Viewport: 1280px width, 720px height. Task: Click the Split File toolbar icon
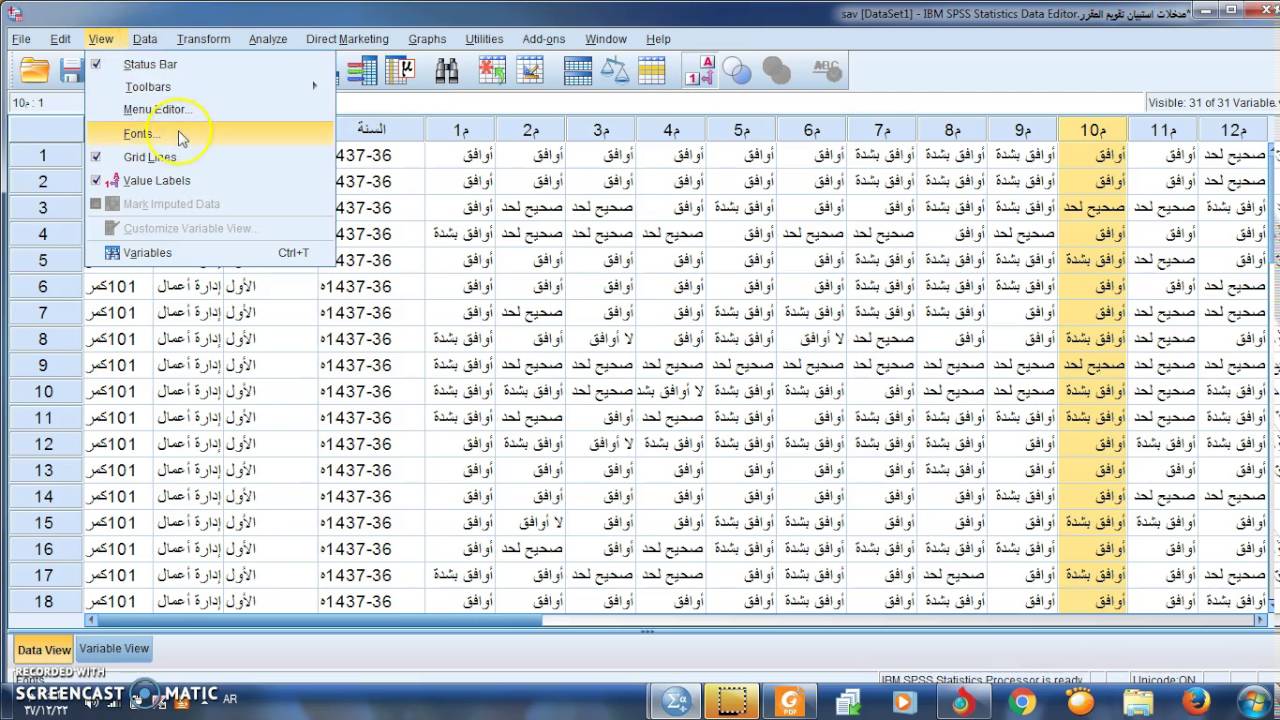click(x=578, y=70)
